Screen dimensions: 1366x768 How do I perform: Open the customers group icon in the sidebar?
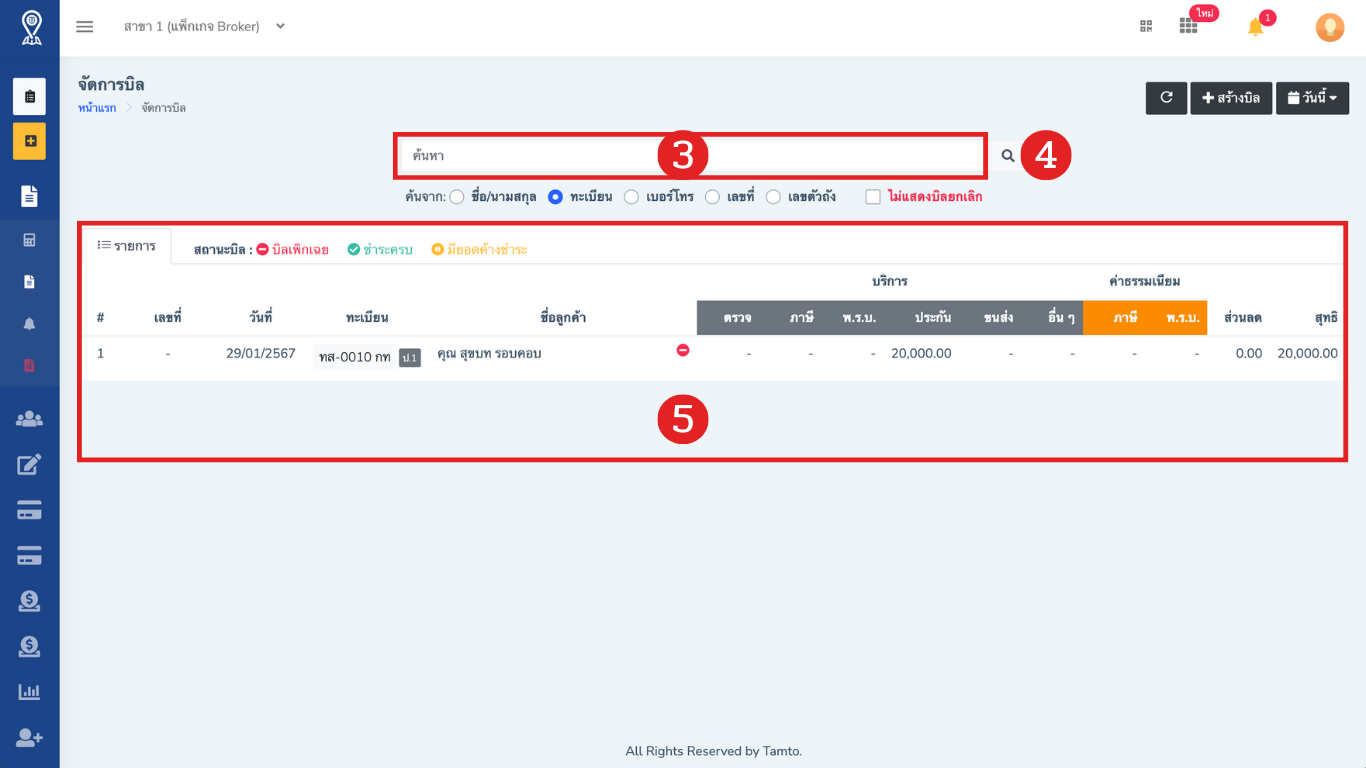pos(29,419)
